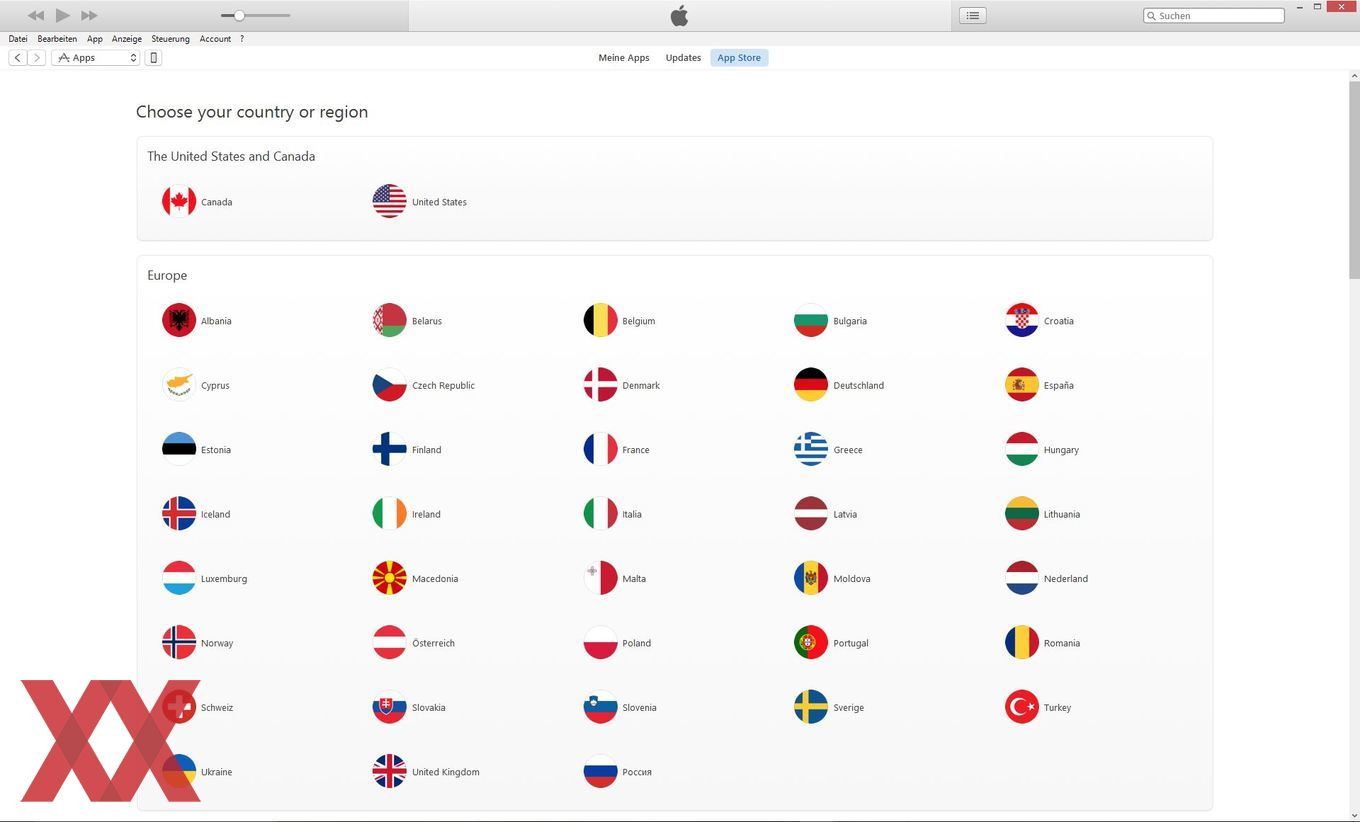Click the vertical scrollbar thumb
The height and width of the screenshot is (822, 1360).
[1355, 180]
